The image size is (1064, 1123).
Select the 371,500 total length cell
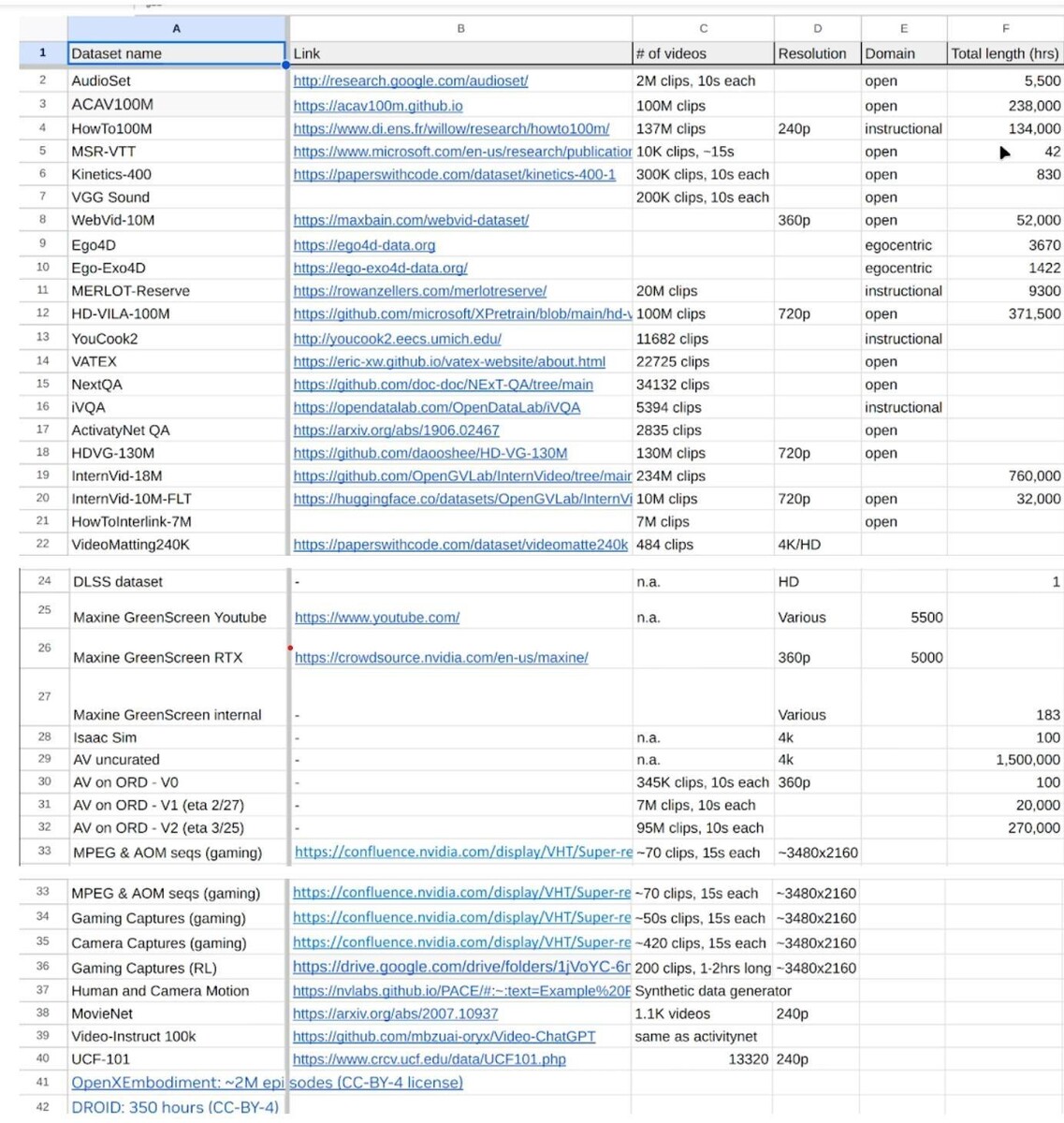[x=1005, y=314]
